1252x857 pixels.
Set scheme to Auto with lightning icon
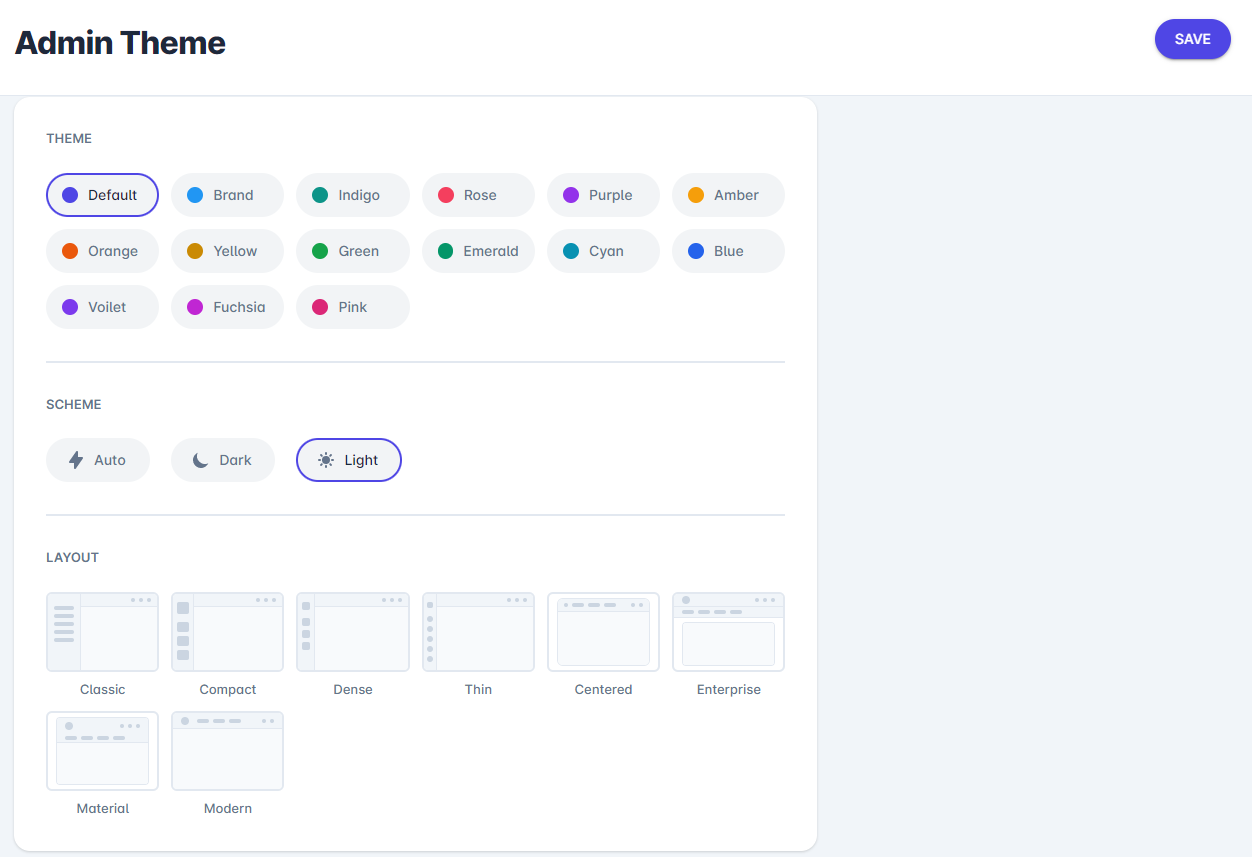(98, 460)
